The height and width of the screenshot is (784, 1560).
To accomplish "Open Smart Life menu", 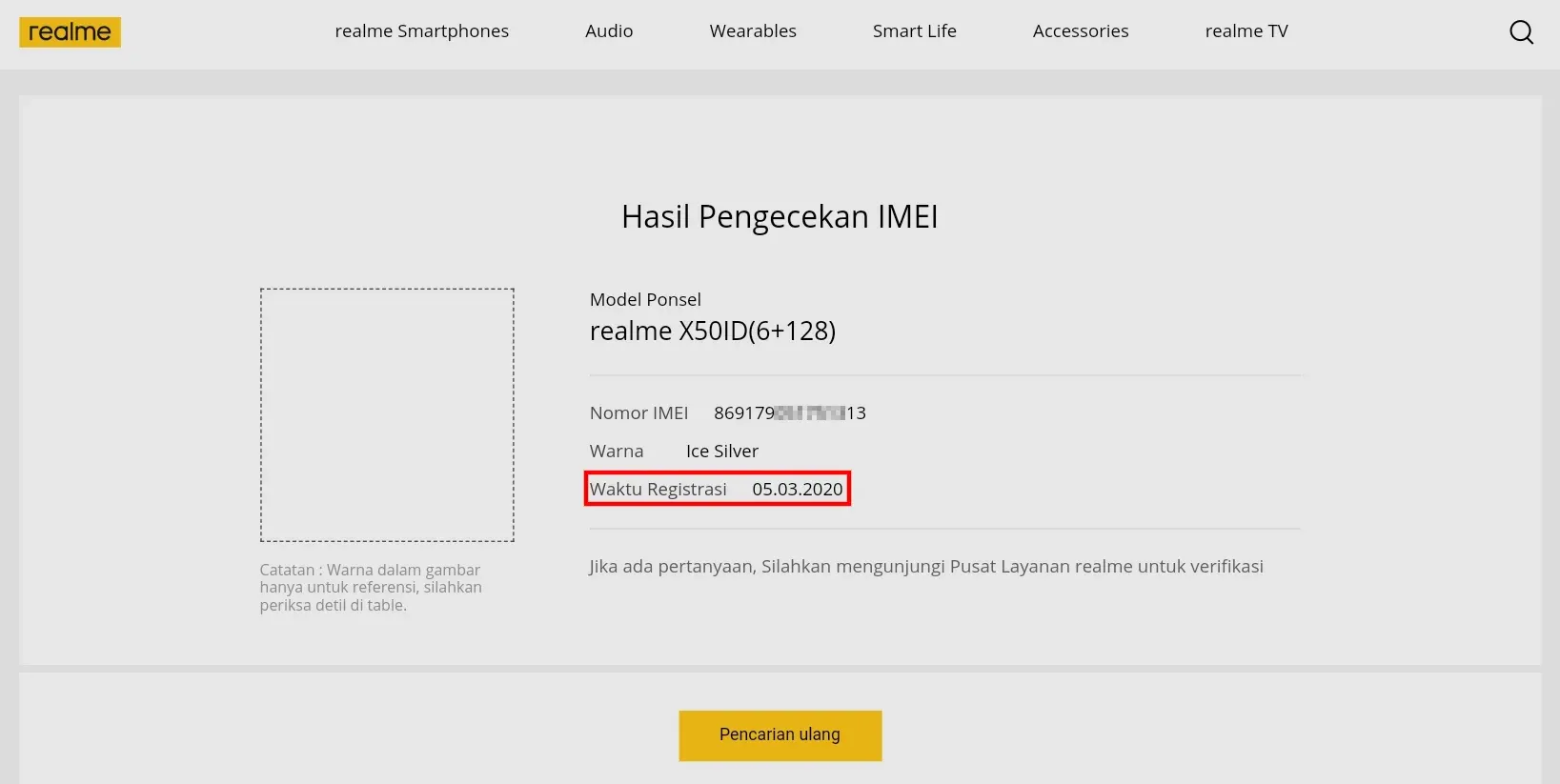I will [x=914, y=31].
